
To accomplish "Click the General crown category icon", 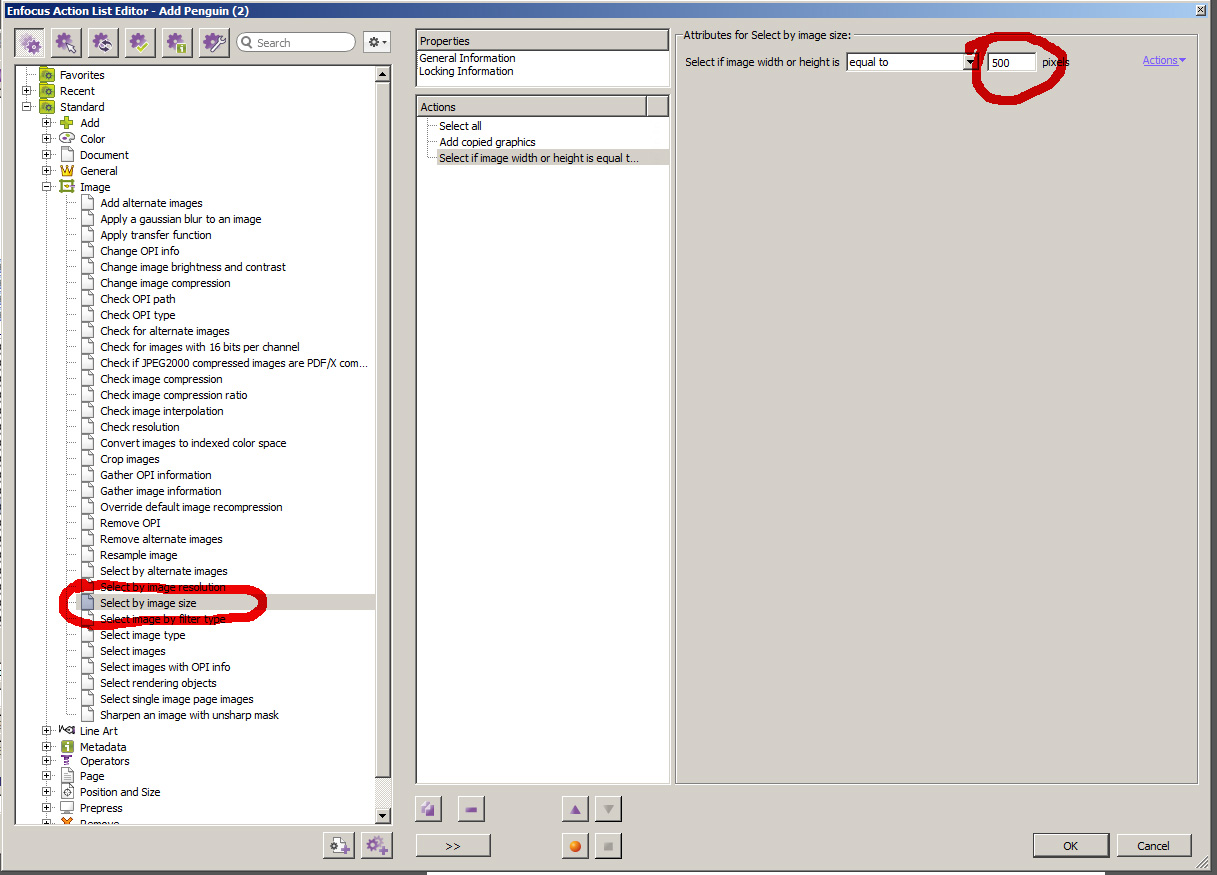I will pyautogui.click(x=67, y=171).
